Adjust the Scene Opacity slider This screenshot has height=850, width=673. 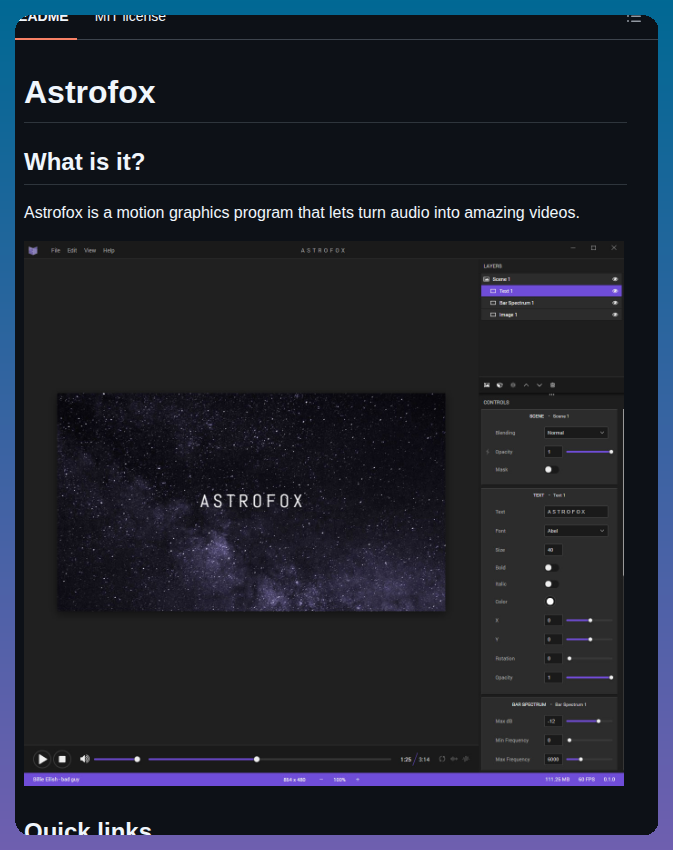pyautogui.click(x=589, y=452)
